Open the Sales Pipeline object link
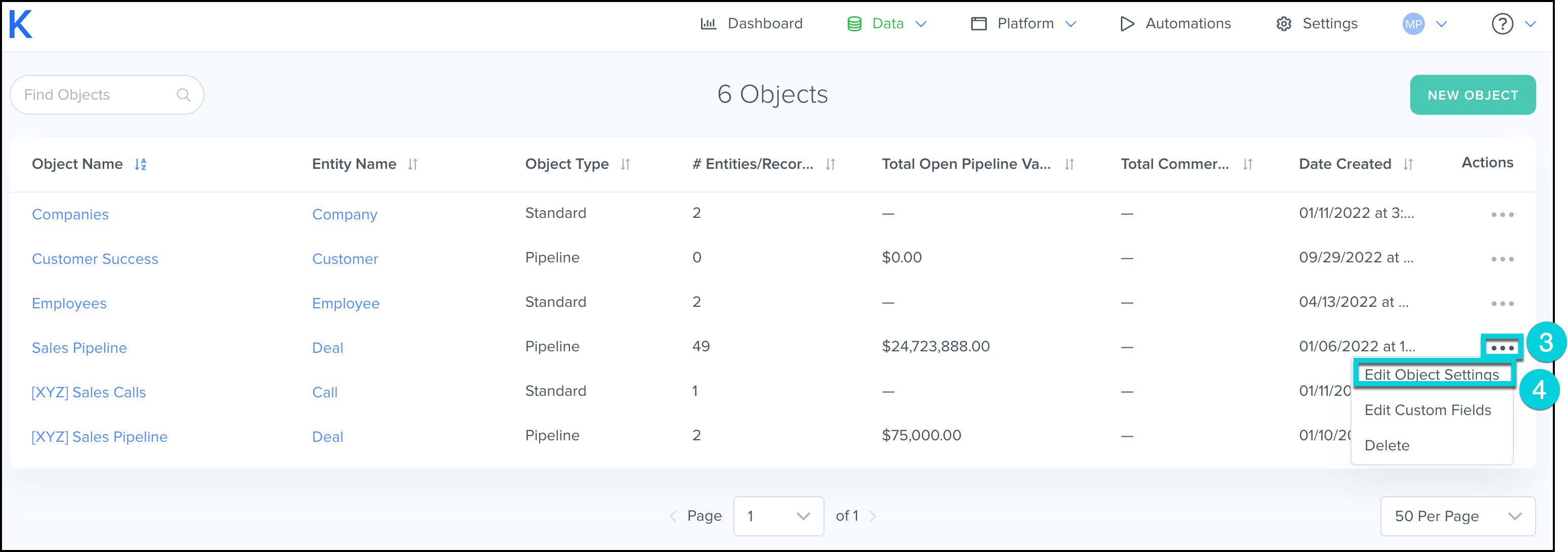Screen dimensions: 1568x552 point(79,348)
